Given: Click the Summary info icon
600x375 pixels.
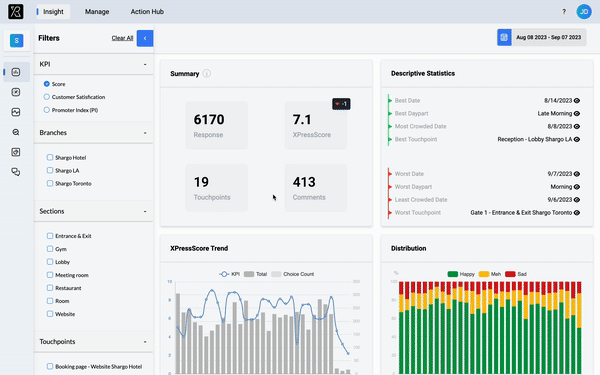Looking at the screenshot, I should 207,73.
